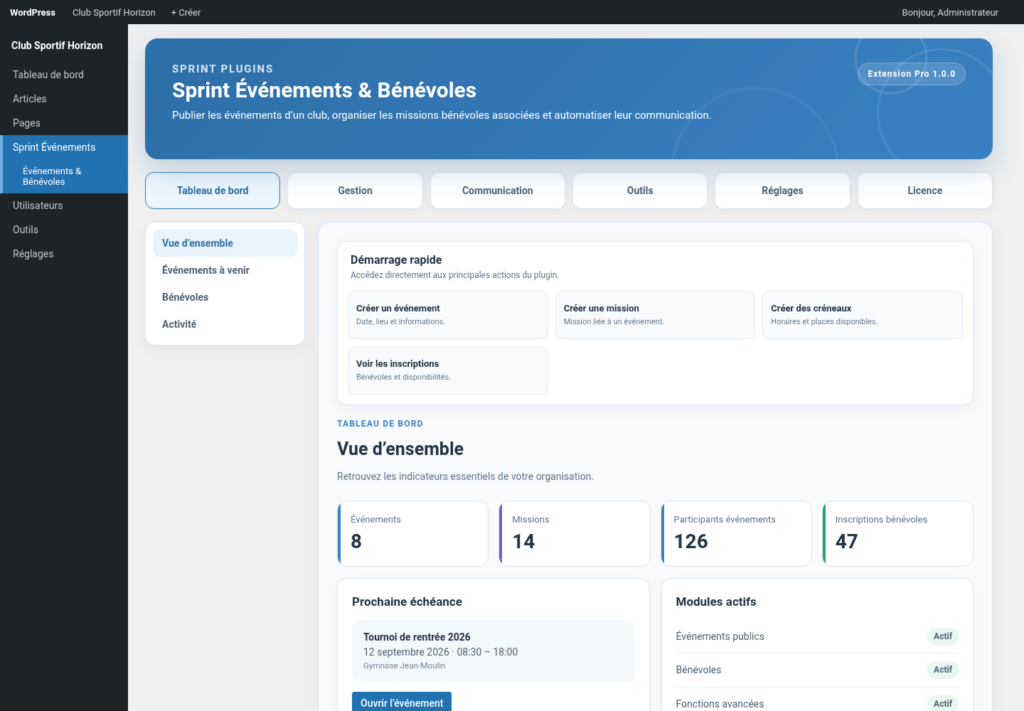Click the Participants événements 126 card
Image resolution: width=1024 pixels, height=711 pixels.
(x=736, y=533)
